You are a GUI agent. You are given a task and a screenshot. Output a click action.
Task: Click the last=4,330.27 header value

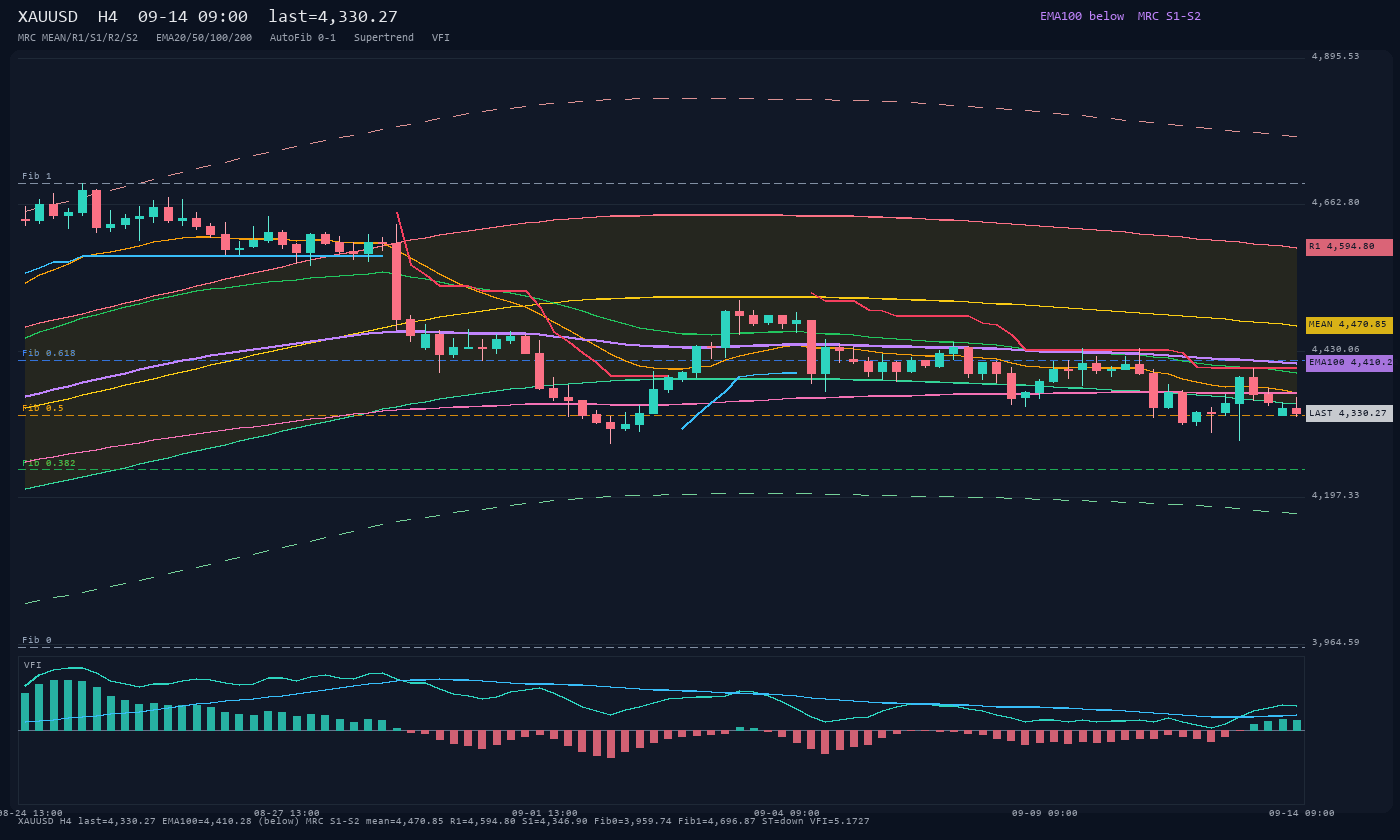(x=333, y=17)
